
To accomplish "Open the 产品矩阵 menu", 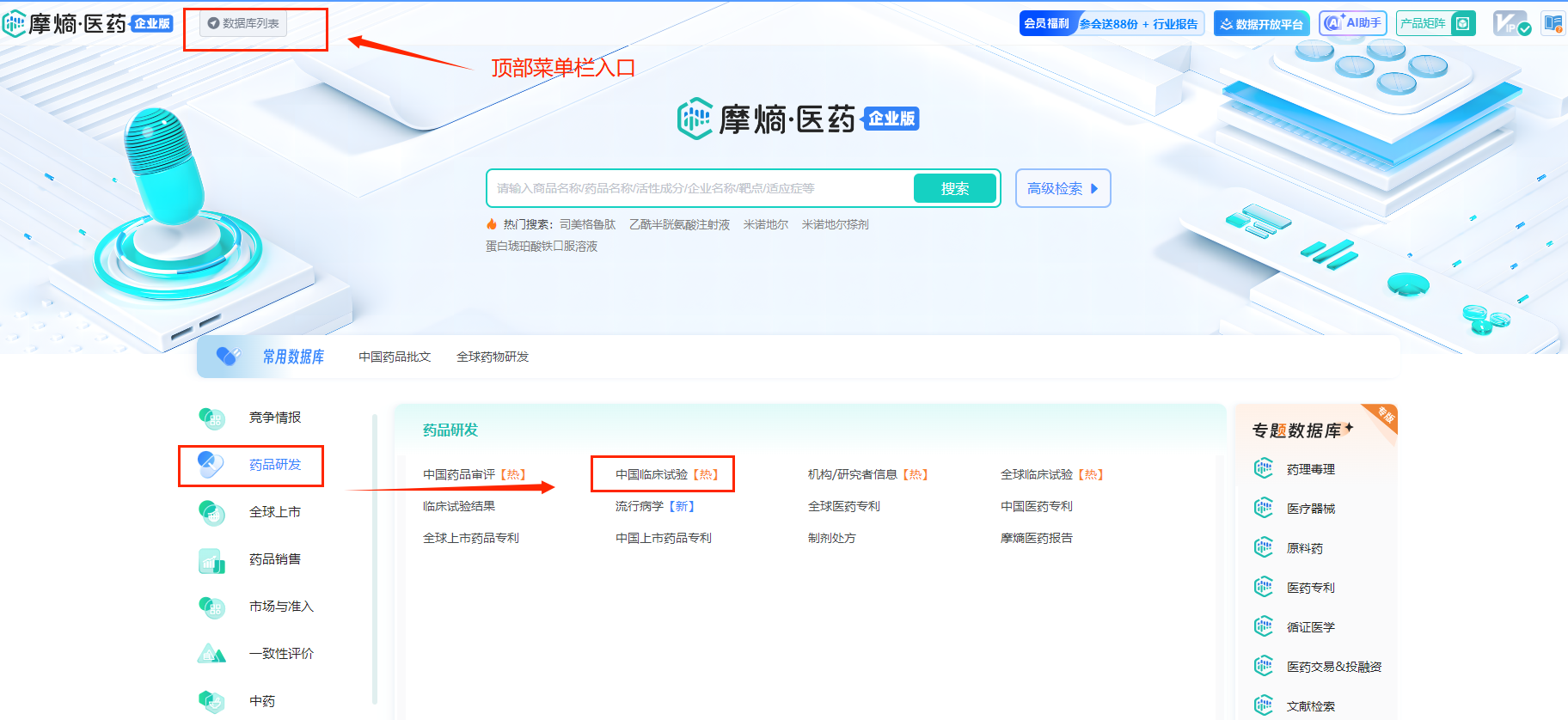I will click(1436, 23).
